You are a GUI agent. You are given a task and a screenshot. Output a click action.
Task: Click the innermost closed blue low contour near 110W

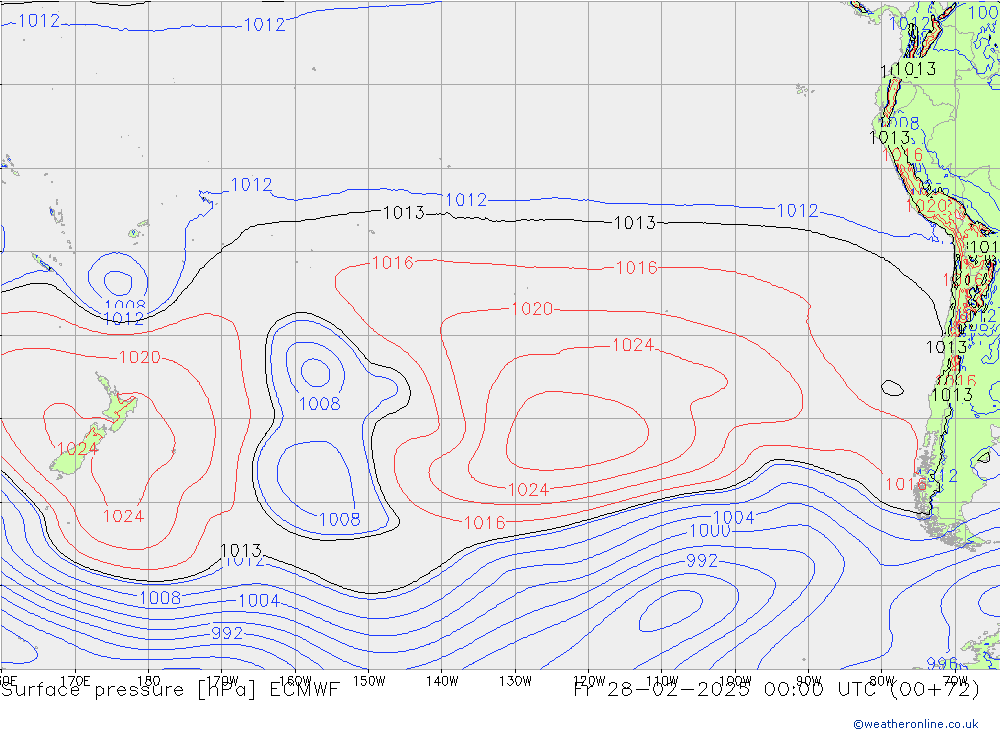[671, 610]
